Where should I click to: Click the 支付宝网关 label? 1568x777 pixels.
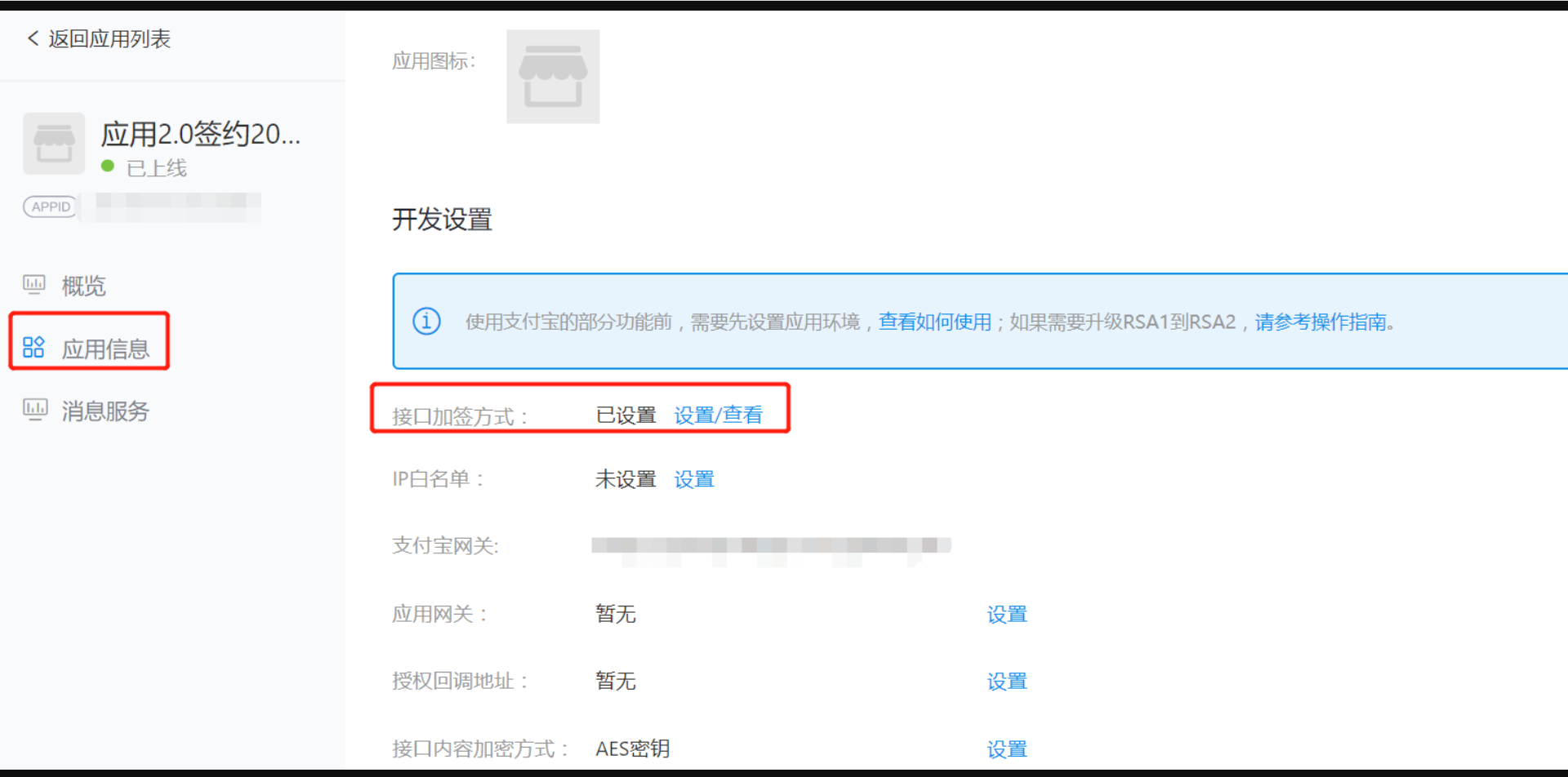coord(445,546)
